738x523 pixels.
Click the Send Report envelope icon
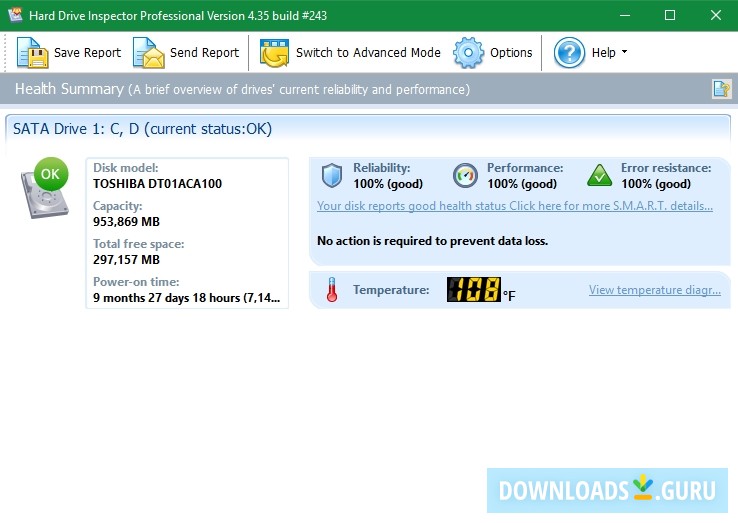[x=148, y=52]
